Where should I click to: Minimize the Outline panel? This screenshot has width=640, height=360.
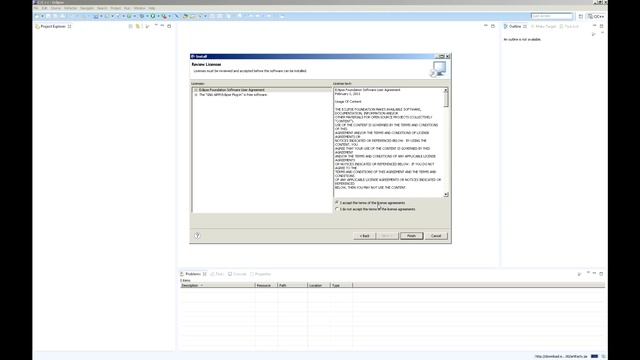pos(594,26)
